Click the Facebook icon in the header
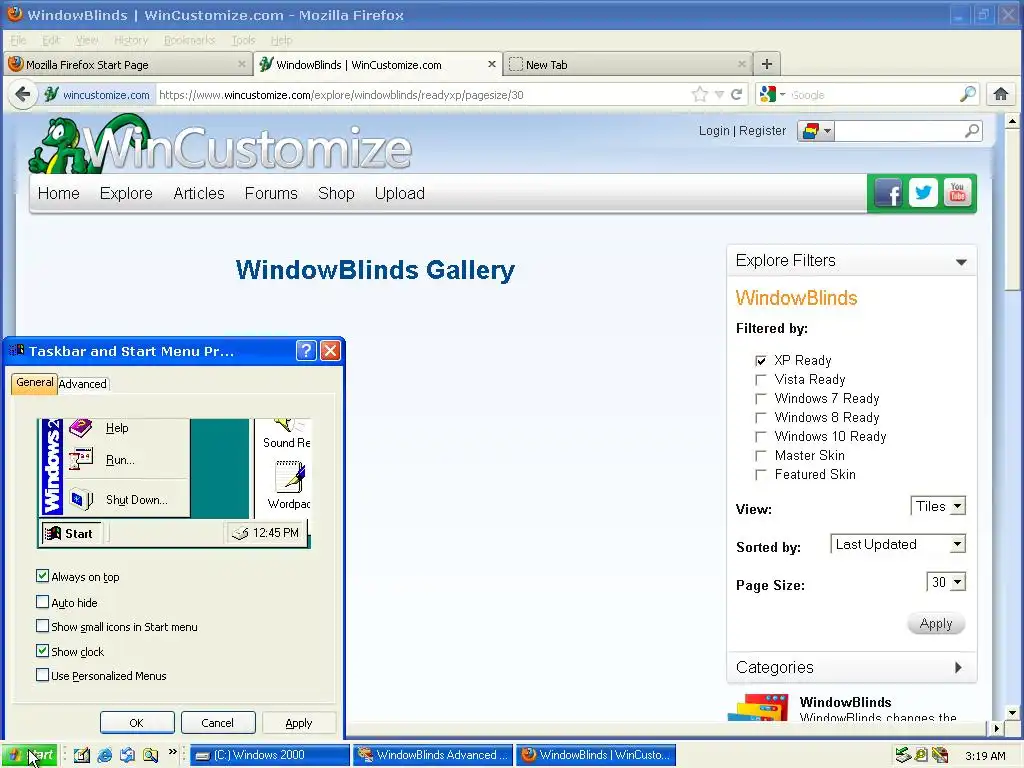Screen dimensions: 1024x768 (889, 193)
